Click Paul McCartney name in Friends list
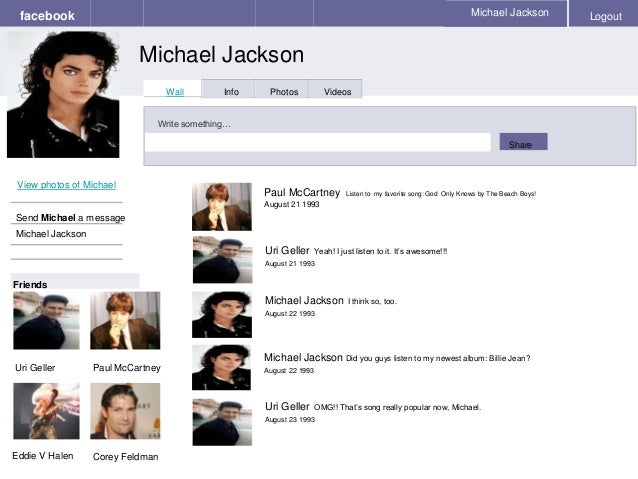The image size is (638, 479). [127, 367]
